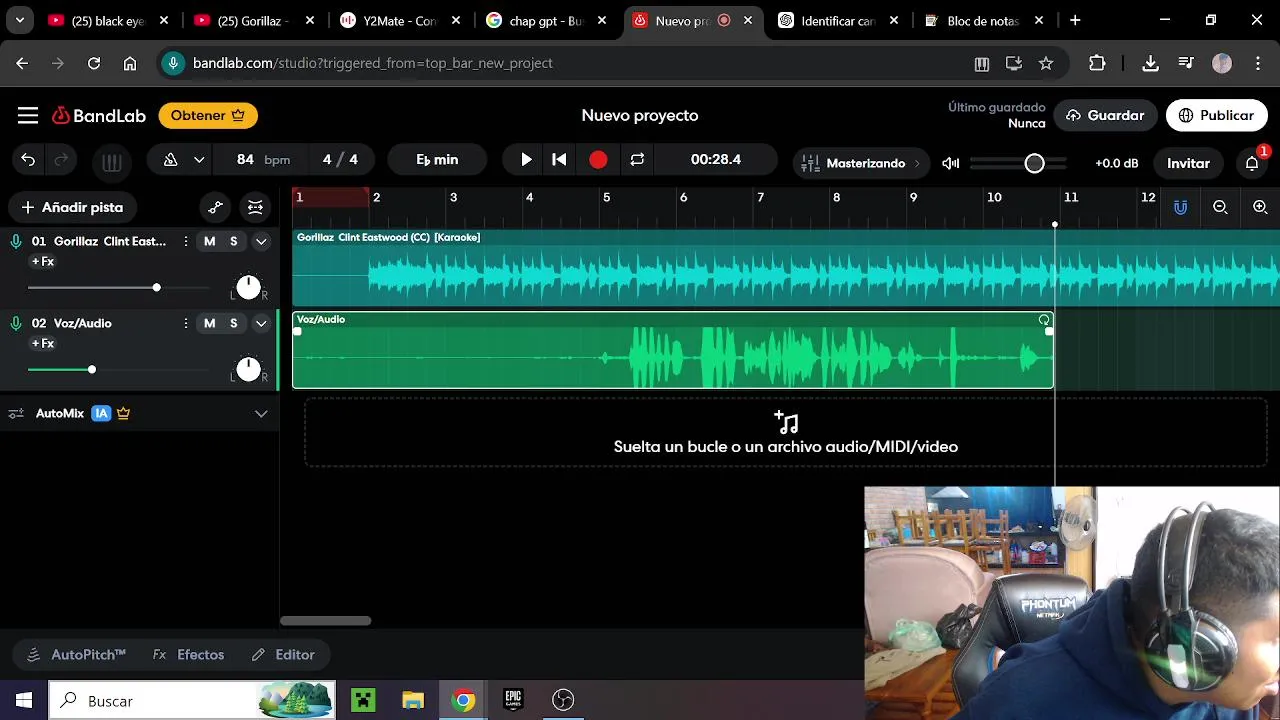The image size is (1280, 720).
Task: Open the AutoPitch tab
Action: click(77, 655)
